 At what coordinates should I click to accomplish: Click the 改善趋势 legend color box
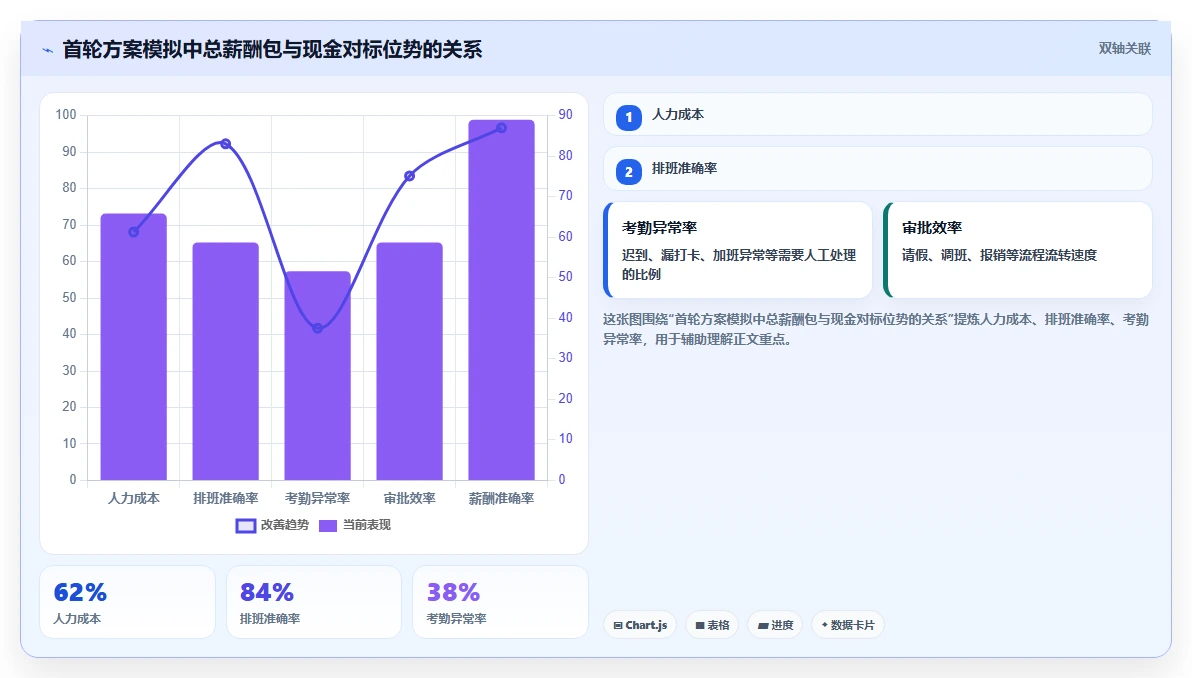click(246, 526)
